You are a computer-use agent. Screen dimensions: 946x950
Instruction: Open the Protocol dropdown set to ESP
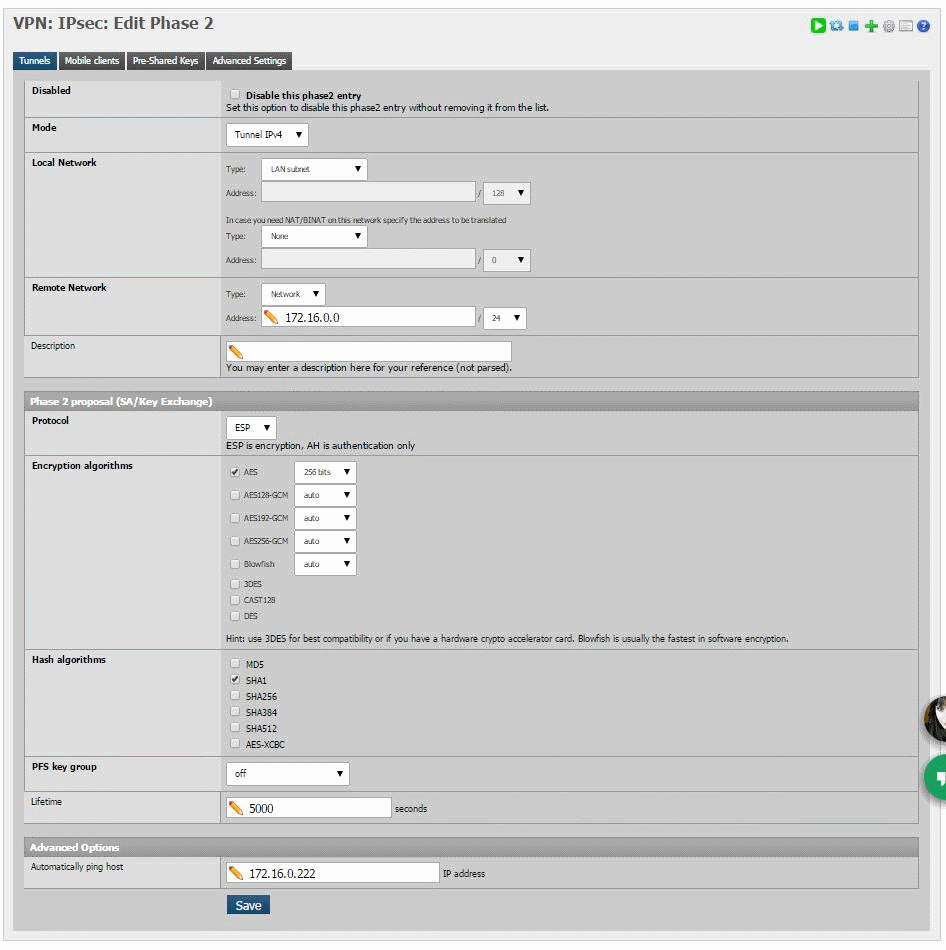(x=251, y=428)
